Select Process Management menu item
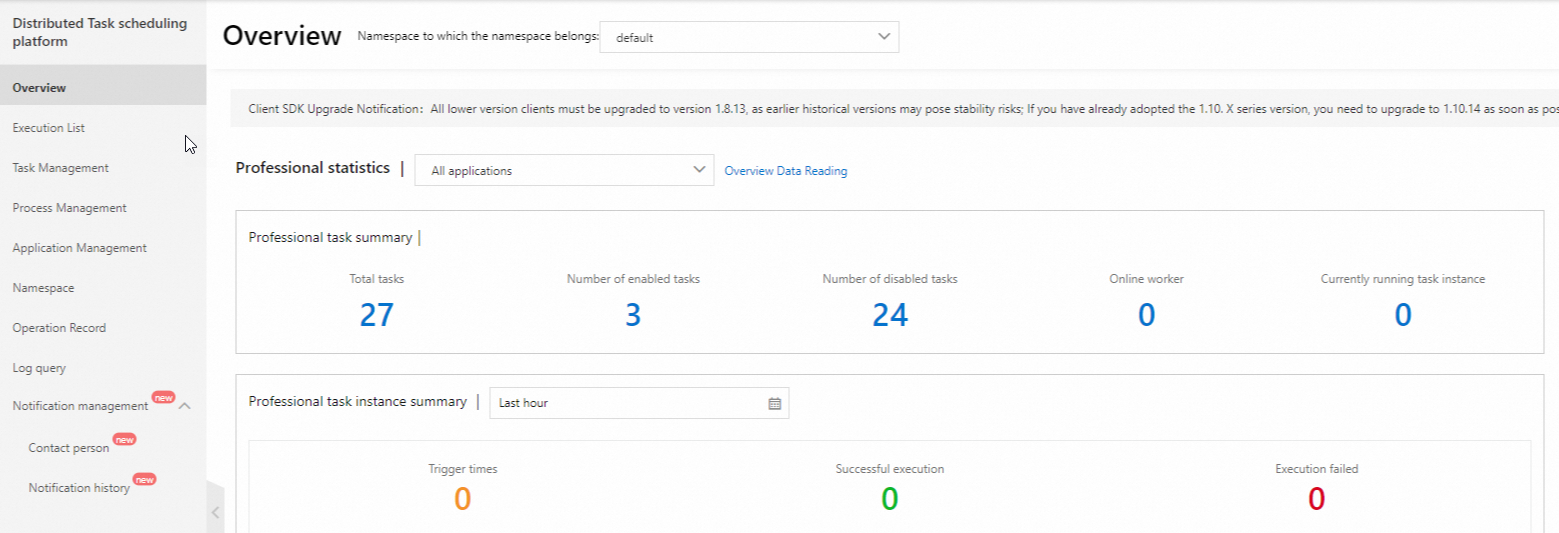 point(70,208)
